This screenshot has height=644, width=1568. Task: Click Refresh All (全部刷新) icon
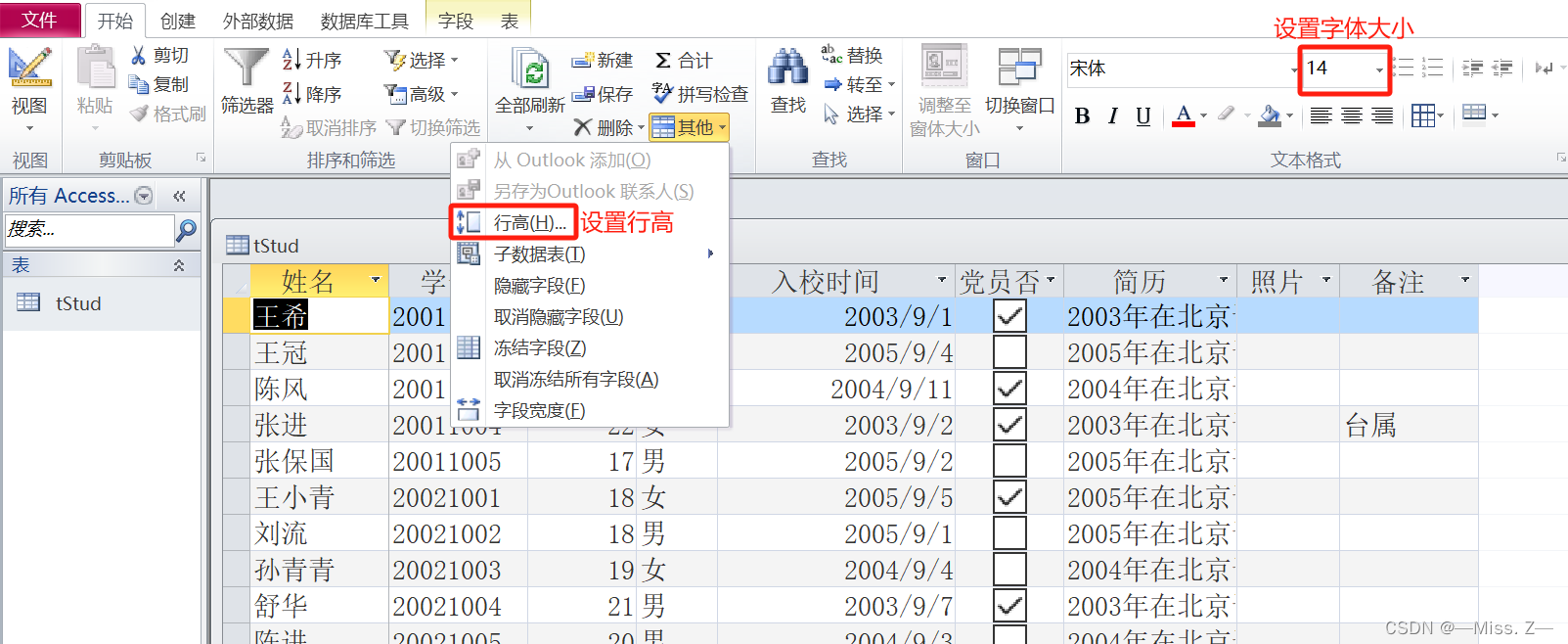[x=530, y=69]
